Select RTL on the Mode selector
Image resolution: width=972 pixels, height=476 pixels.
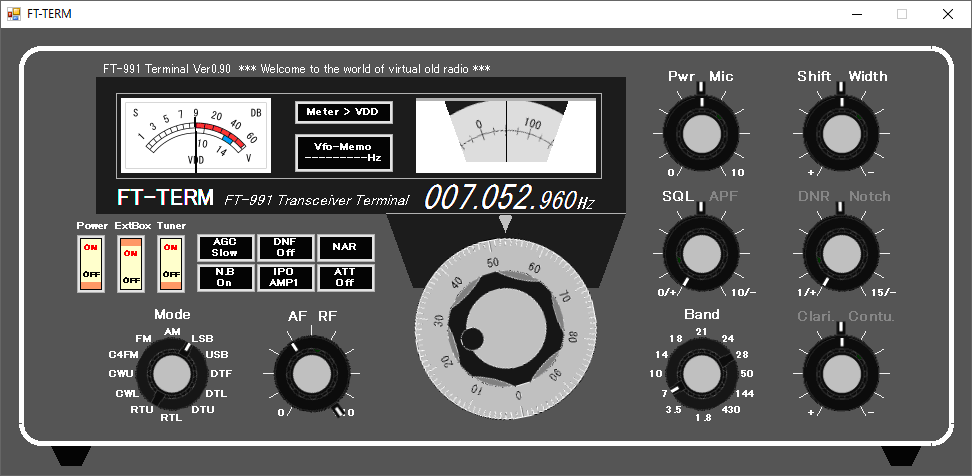pos(172,418)
